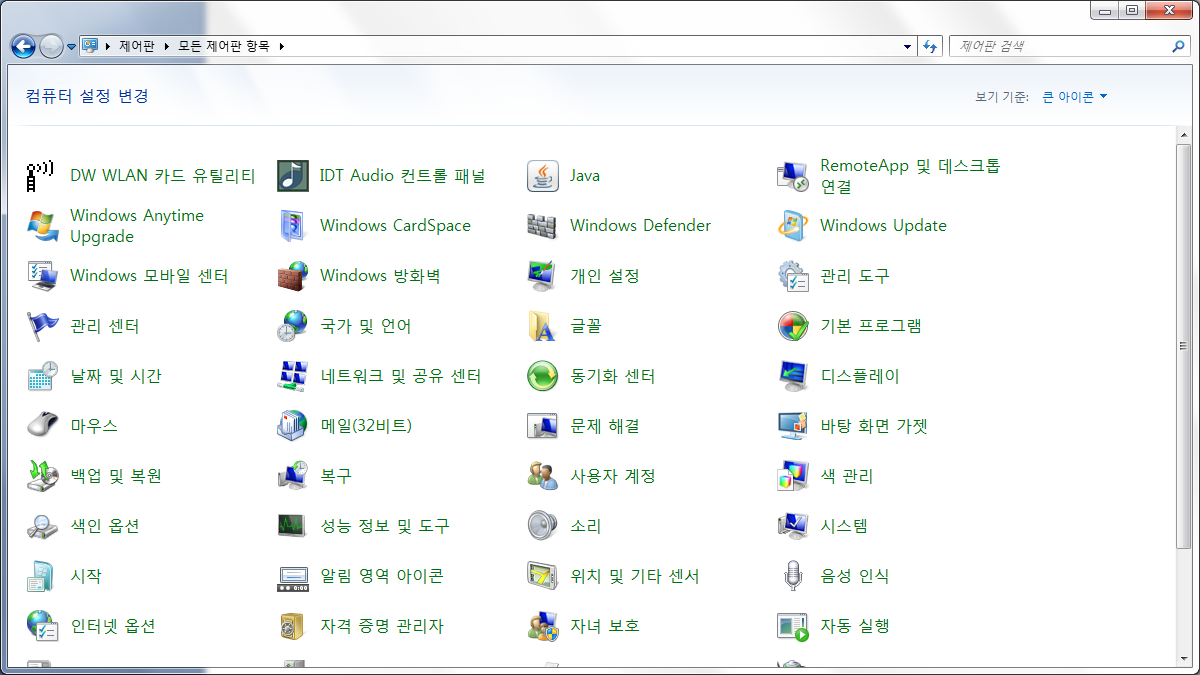Click the 위치 및 기타 센서 icon
Image resolution: width=1200 pixels, height=675 pixels.
click(543, 576)
